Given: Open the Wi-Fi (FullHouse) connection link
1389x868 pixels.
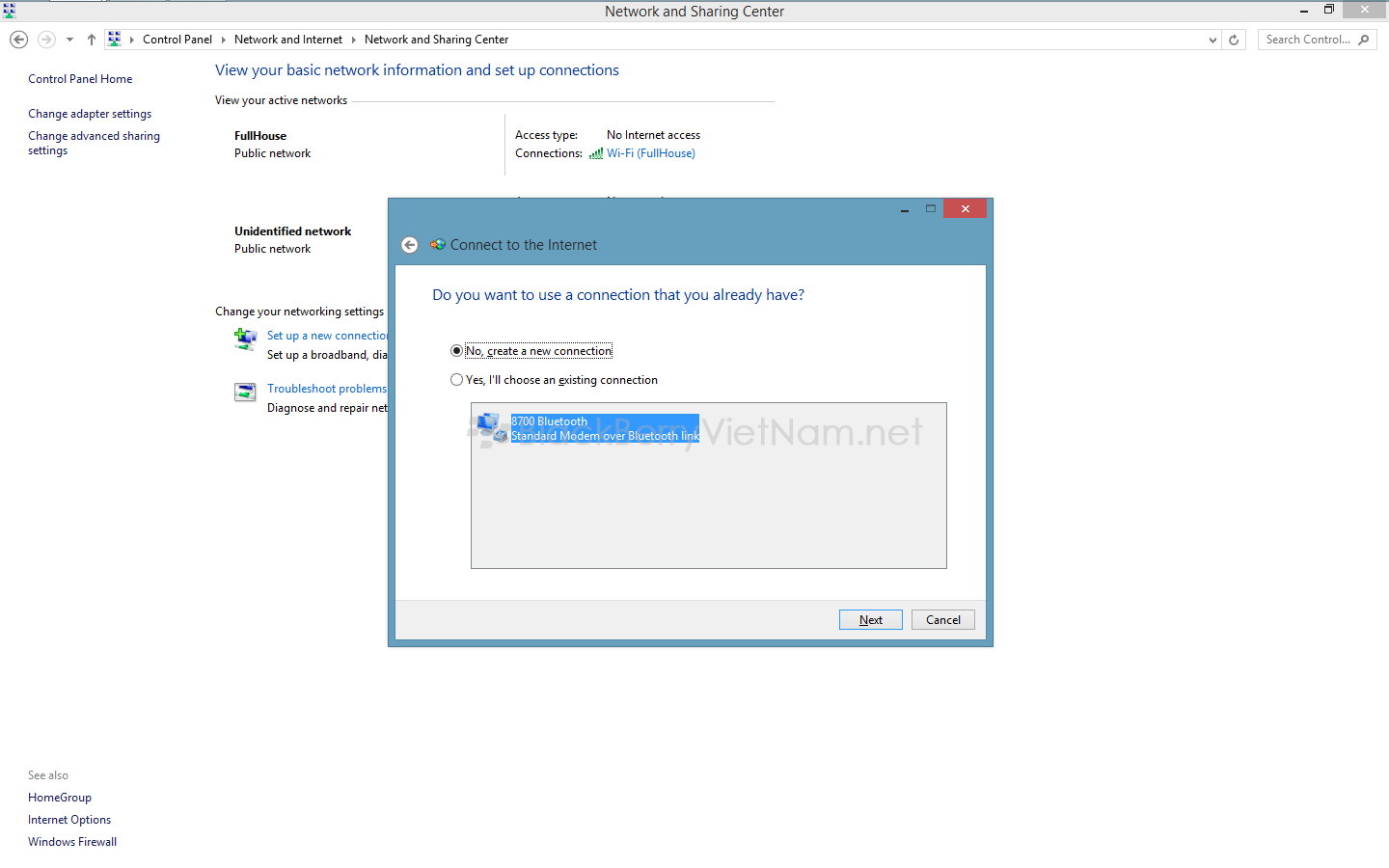Looking at the screenshot, I should tap(650, 153).
